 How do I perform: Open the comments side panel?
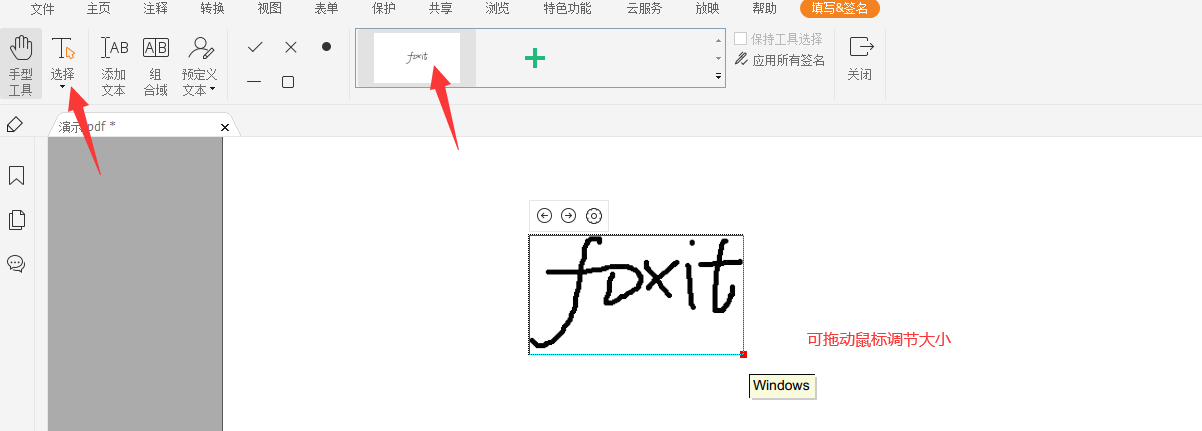(16, 264)
